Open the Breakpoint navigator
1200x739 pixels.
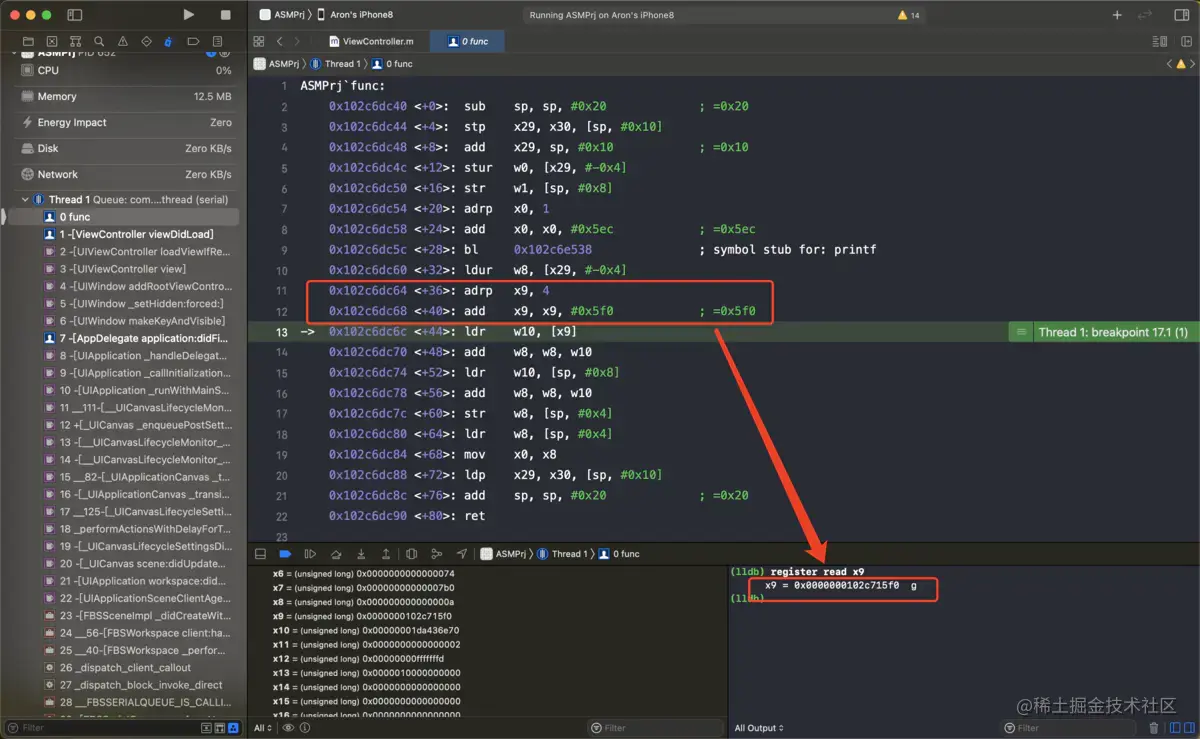click(x=193, y=41)
